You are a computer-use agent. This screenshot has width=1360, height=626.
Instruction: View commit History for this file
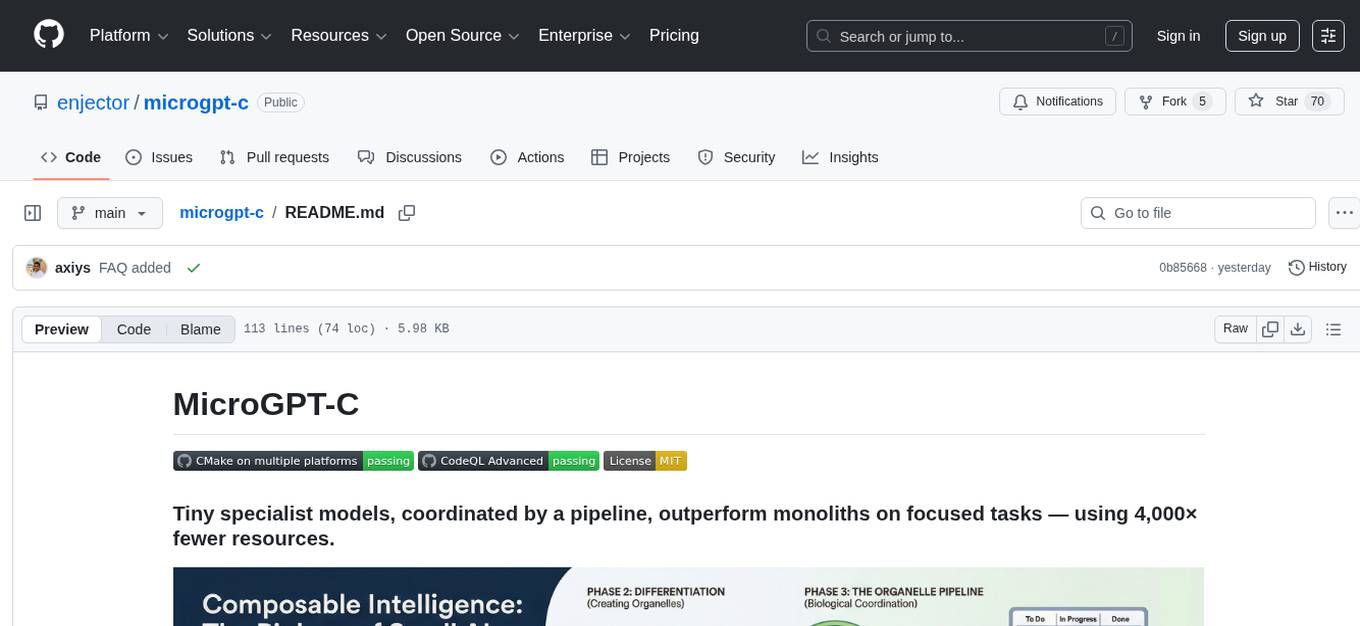coord(1317,267)
